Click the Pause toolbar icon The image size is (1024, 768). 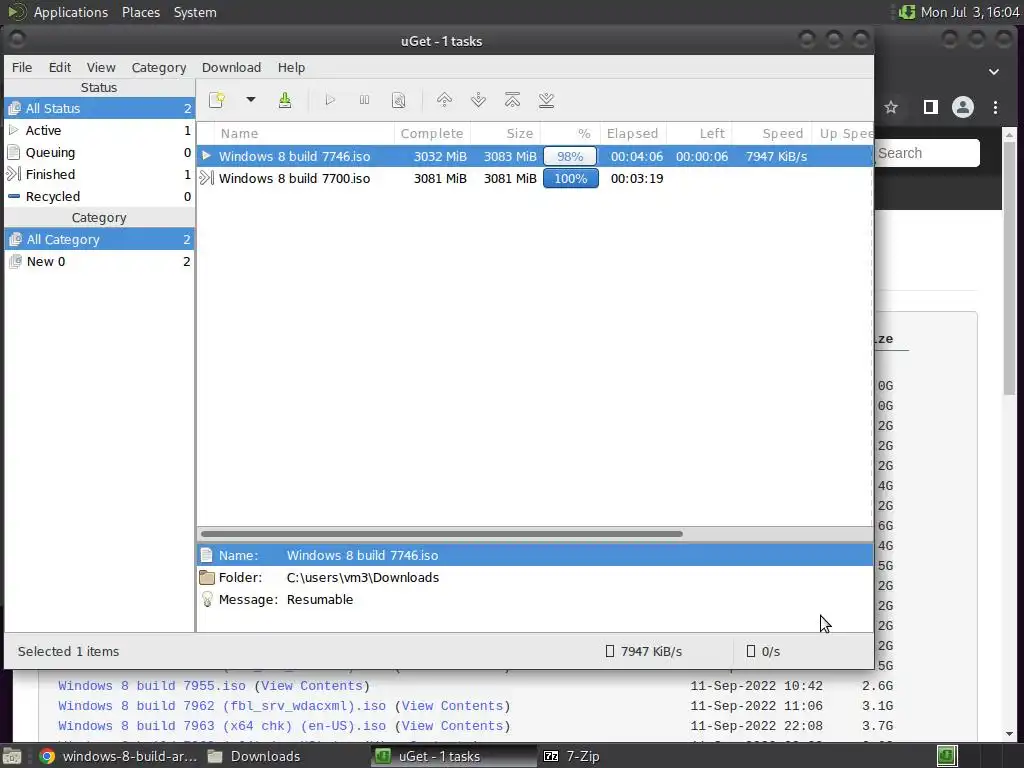coord(364,100)
